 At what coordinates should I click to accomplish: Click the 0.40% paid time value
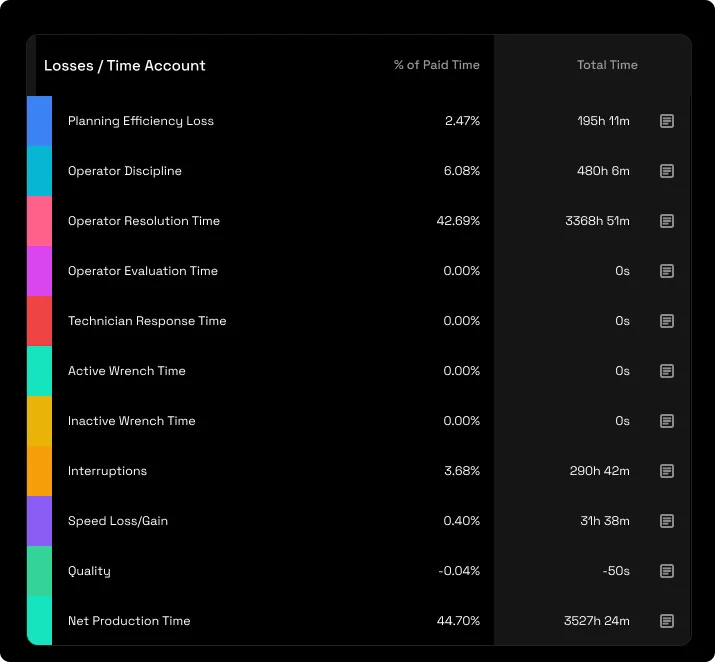(461, 521)
